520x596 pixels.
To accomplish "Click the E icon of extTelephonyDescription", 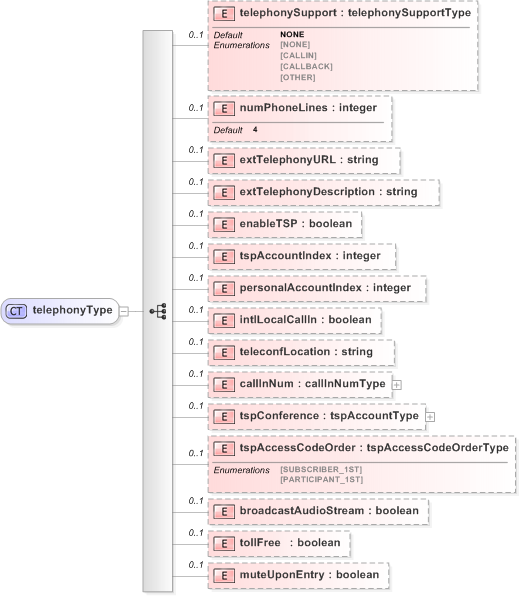I will [x=224, y=192].
